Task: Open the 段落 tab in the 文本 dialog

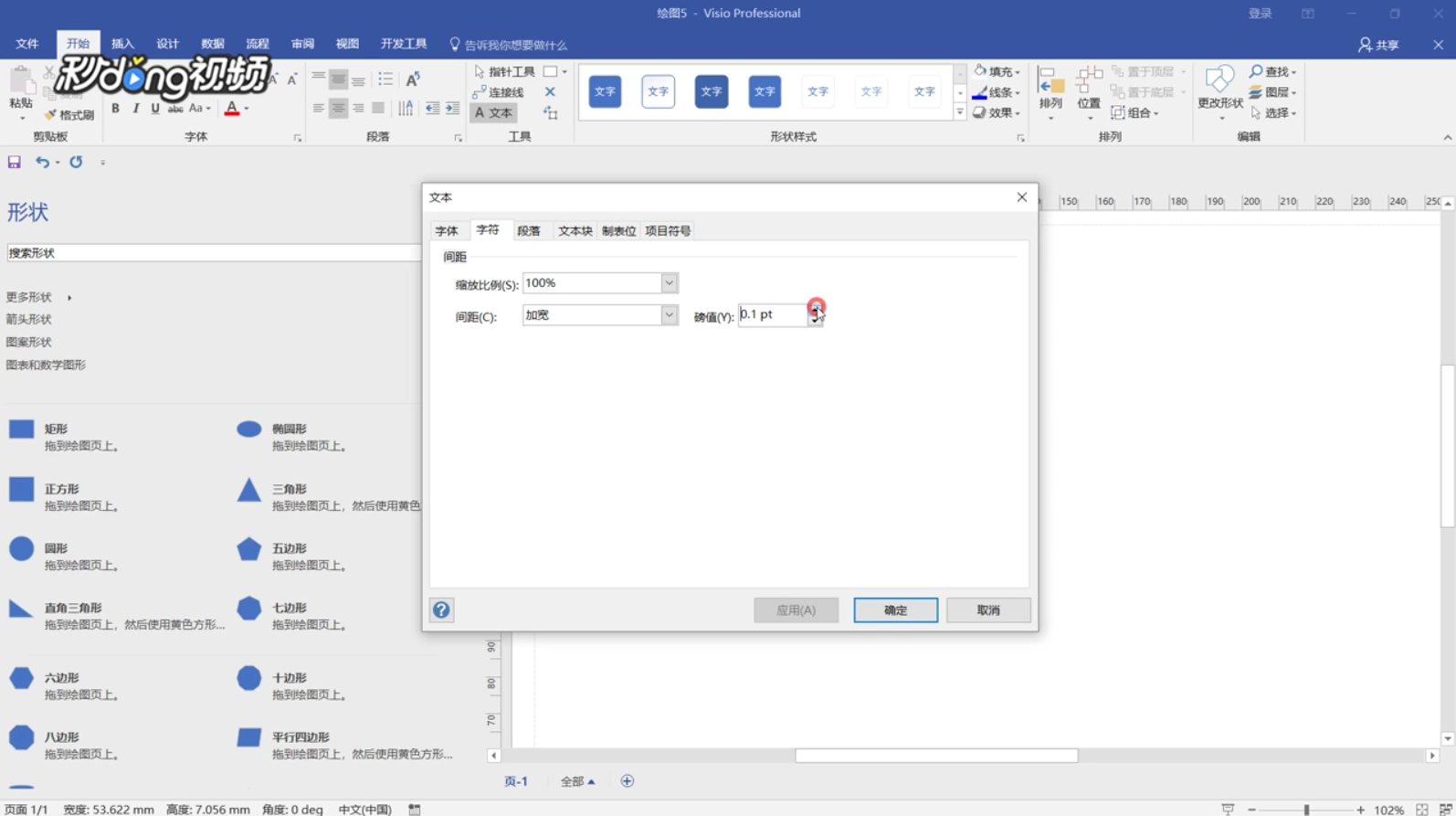Action: [x=529, y=231]
